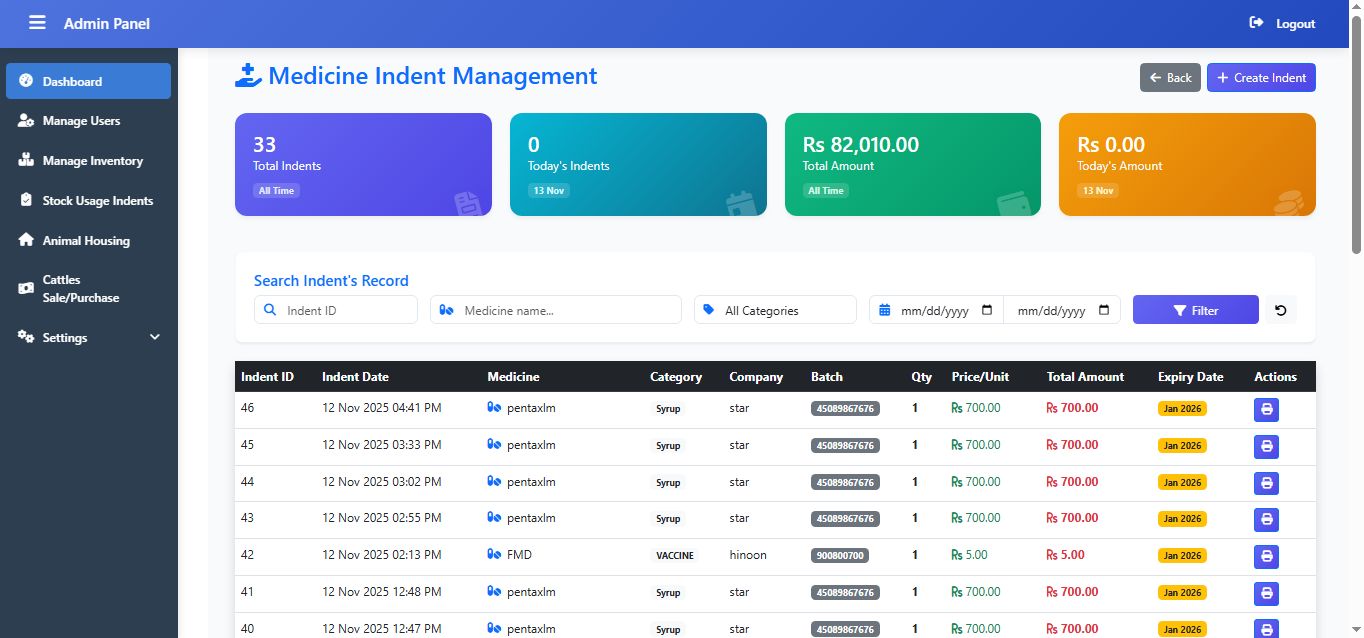
Task: Select Animal Housing in sidebar
Action: tap(86, 241)
